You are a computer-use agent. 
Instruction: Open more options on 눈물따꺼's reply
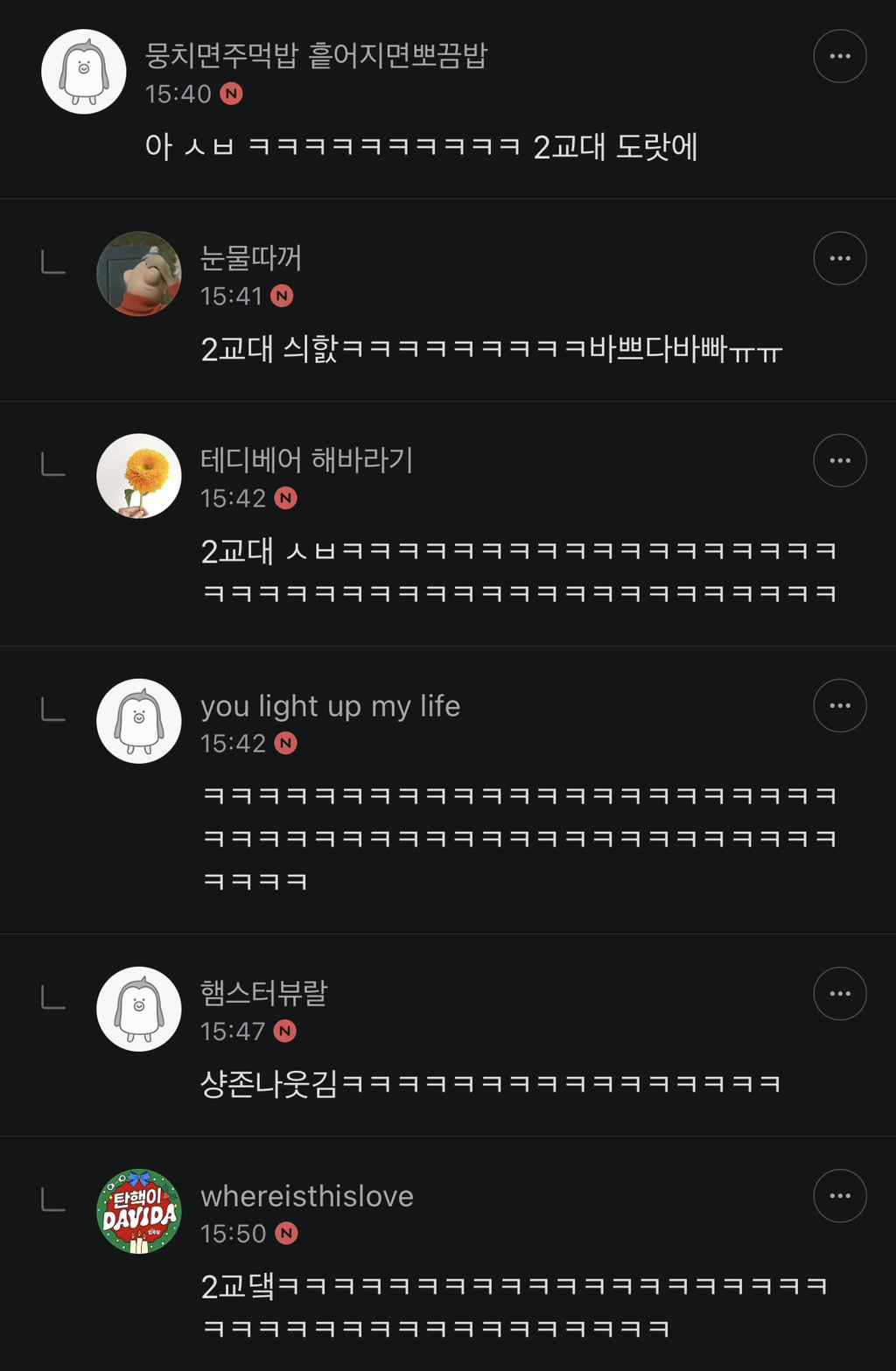(839, 258)
